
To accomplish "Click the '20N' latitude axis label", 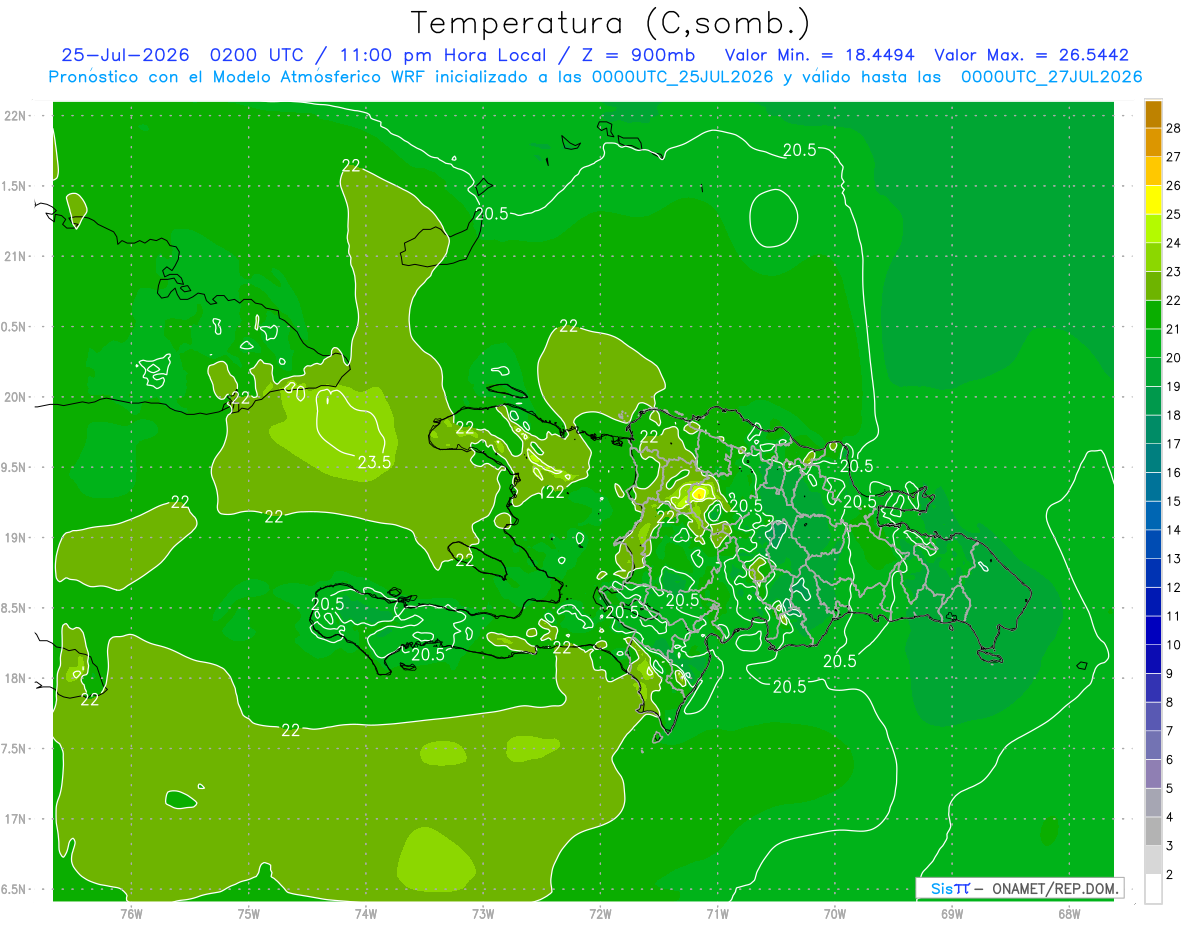I will tap(14, 397).
